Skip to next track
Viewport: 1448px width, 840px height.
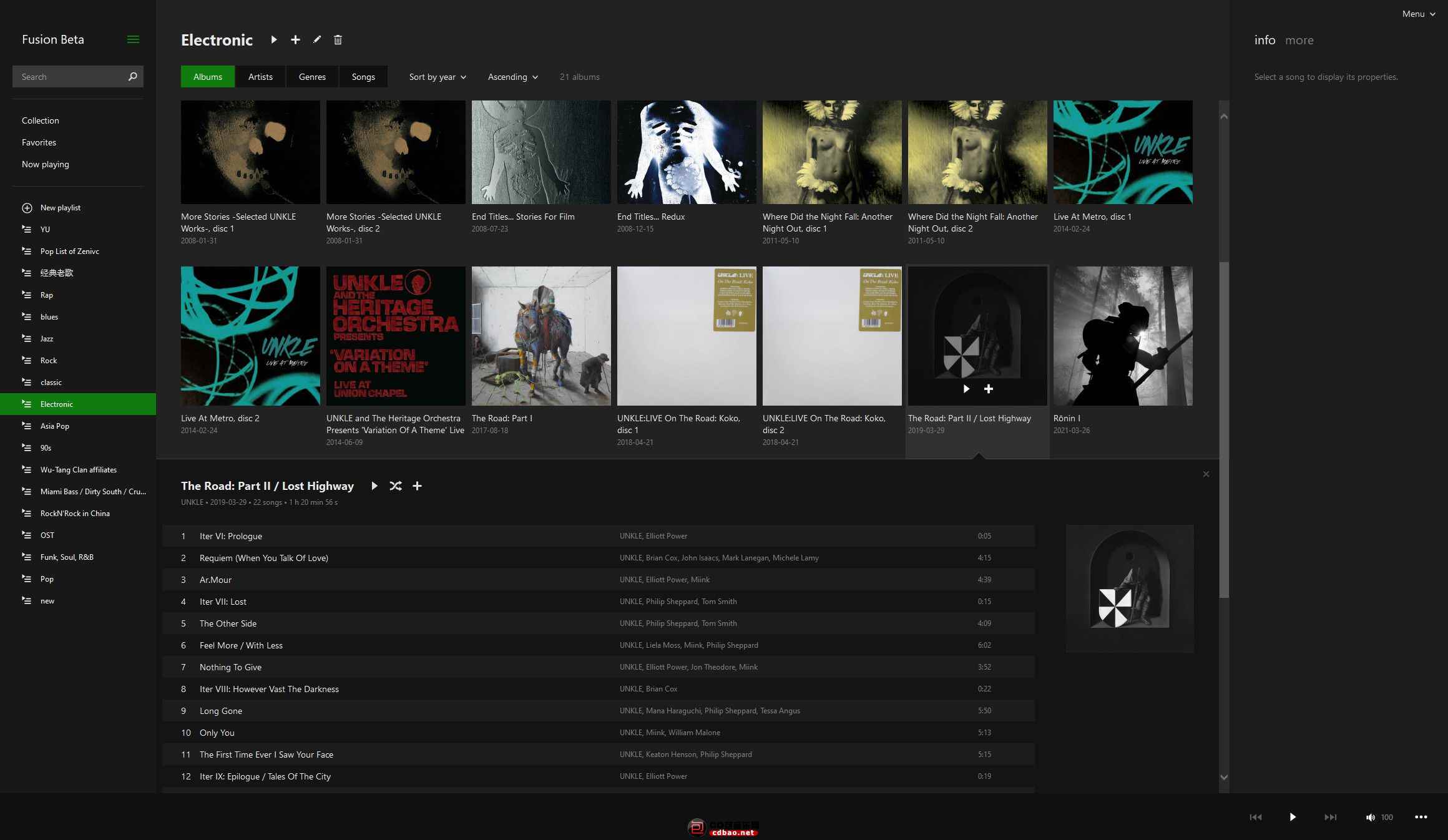(x=1331, y=817)
